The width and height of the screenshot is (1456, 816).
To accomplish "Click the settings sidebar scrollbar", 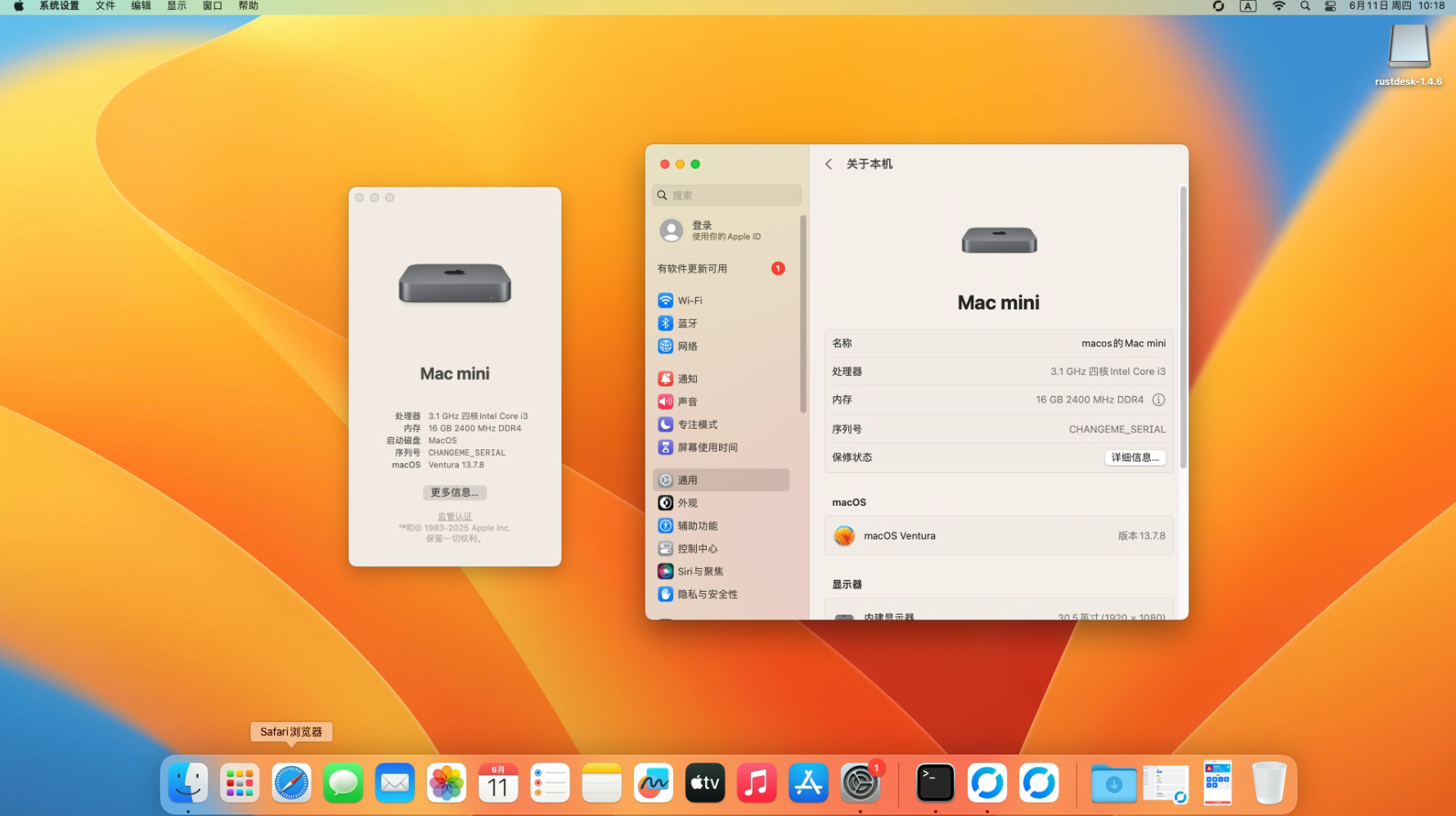I will click(x=803, y=314).
